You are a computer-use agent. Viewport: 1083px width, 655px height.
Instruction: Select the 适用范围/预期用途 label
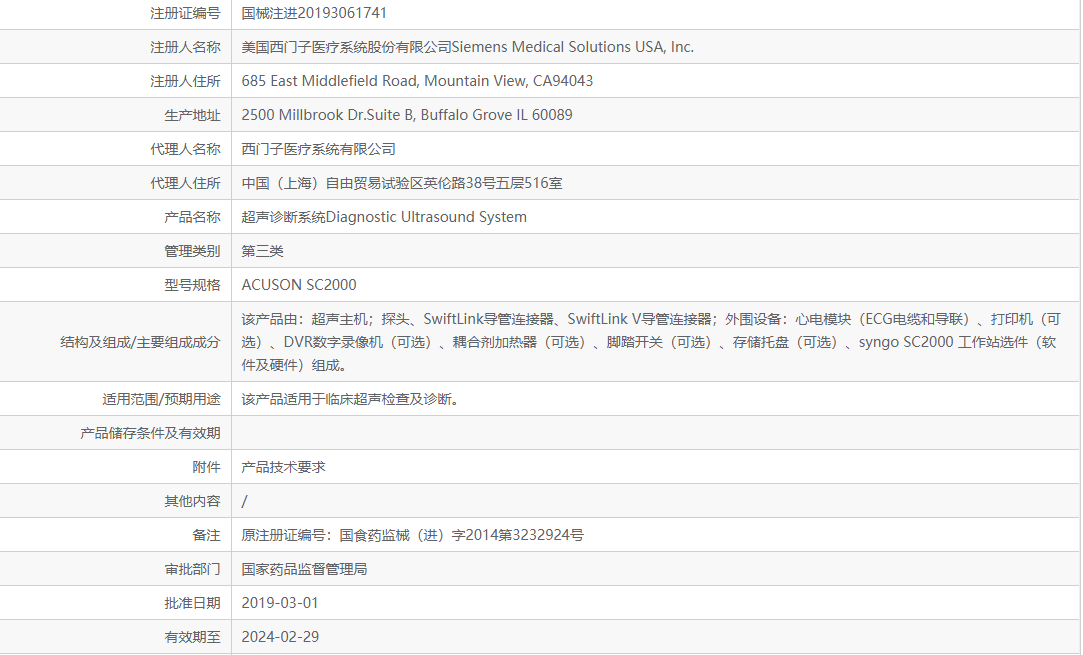tap(161, 399)
